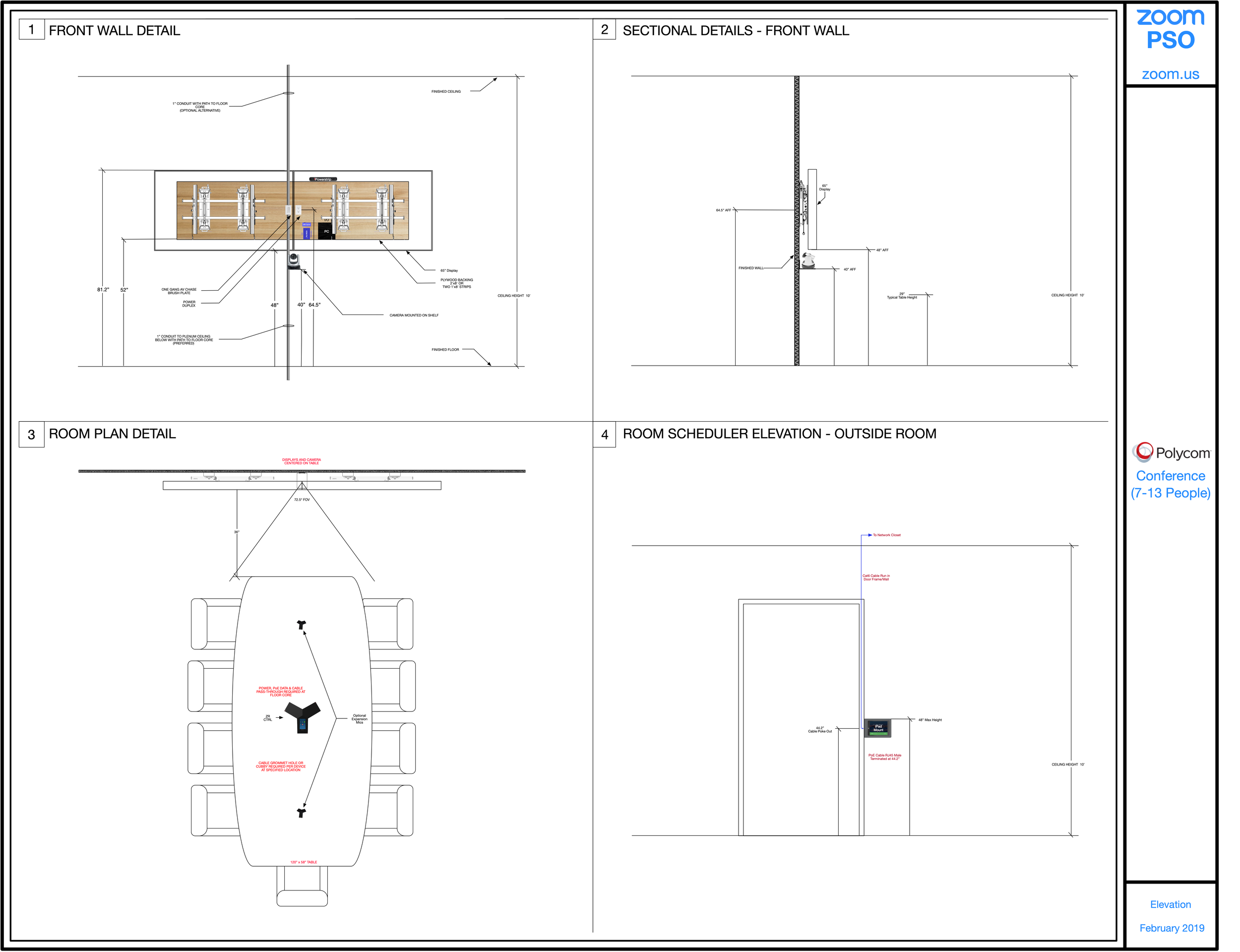Select the ONE GANG AV CHASE BRUSH PLATE label

pyautogui.click(x=179, y=291)
